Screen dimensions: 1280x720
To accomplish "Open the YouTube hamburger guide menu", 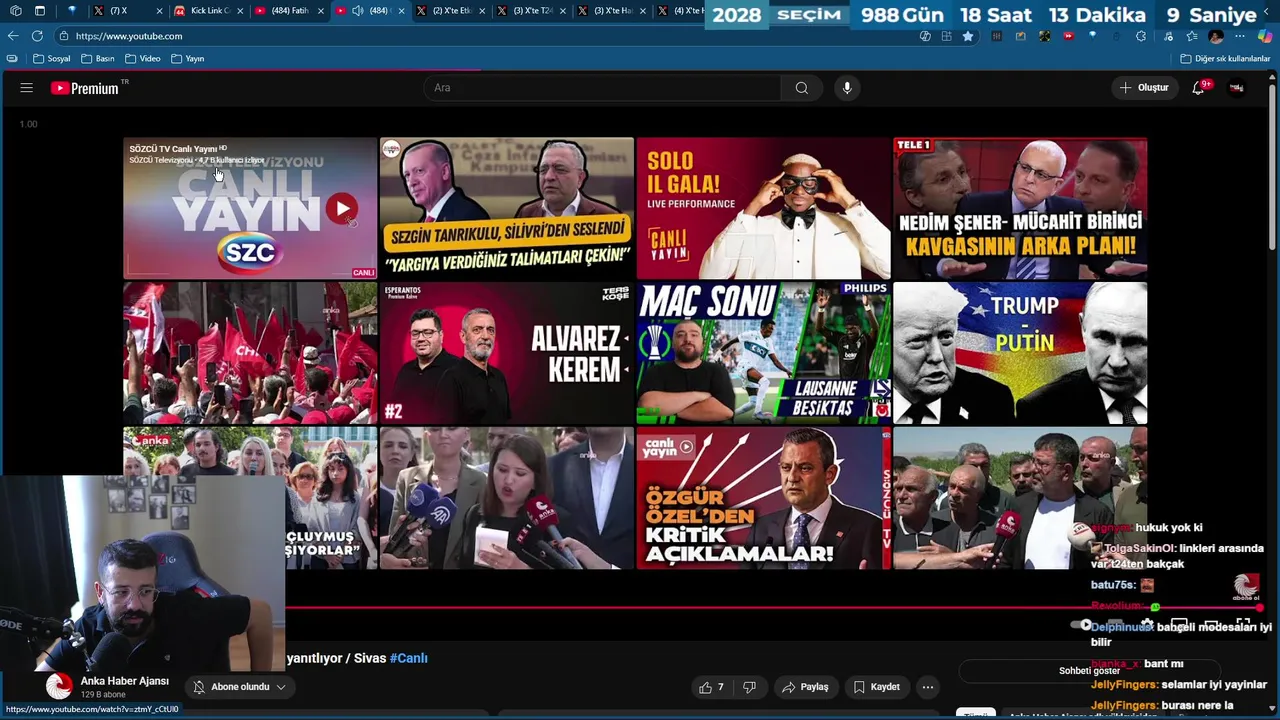I will [x=27, y=88].
